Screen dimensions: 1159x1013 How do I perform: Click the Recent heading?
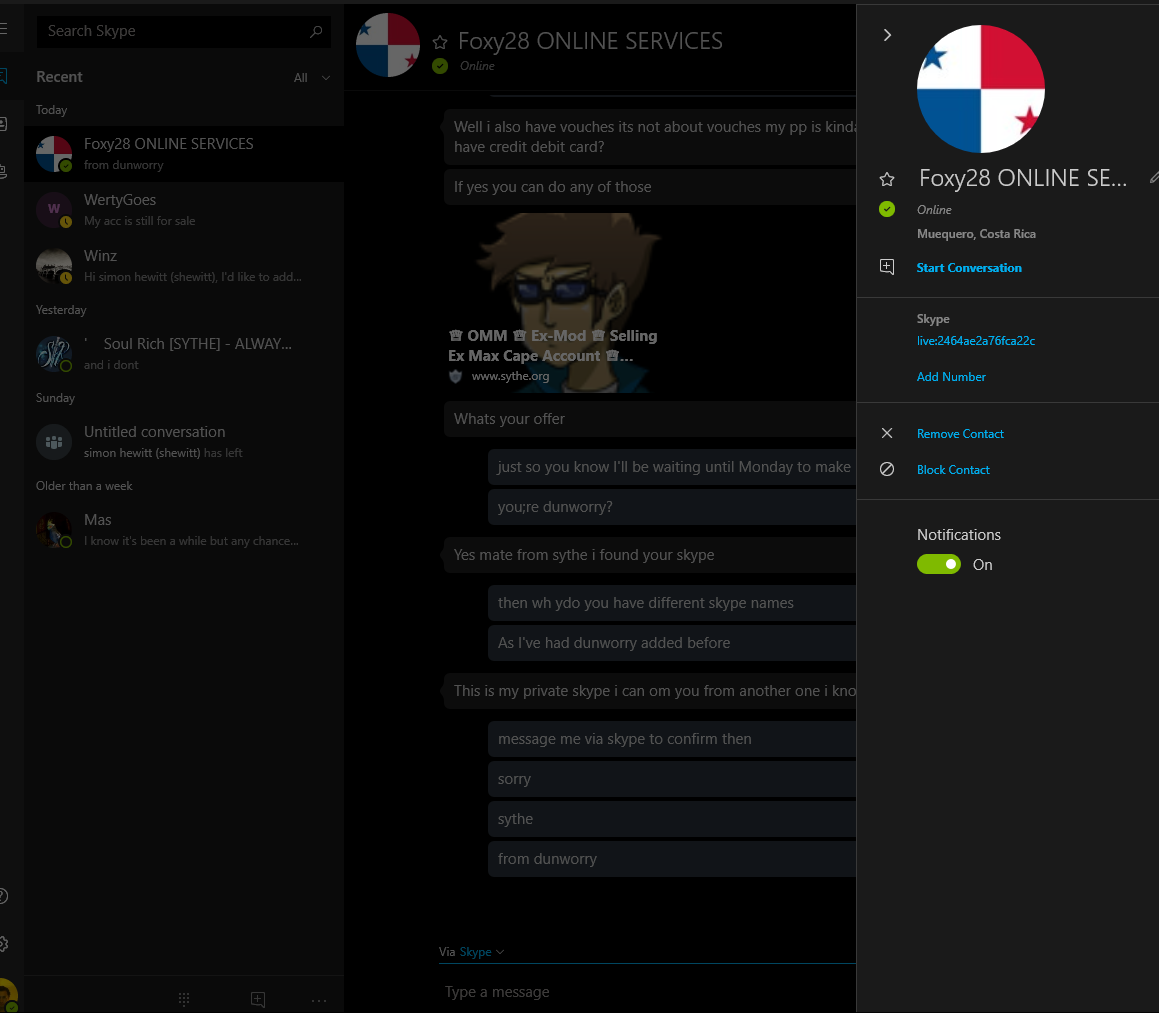click(x=59, y=77)
